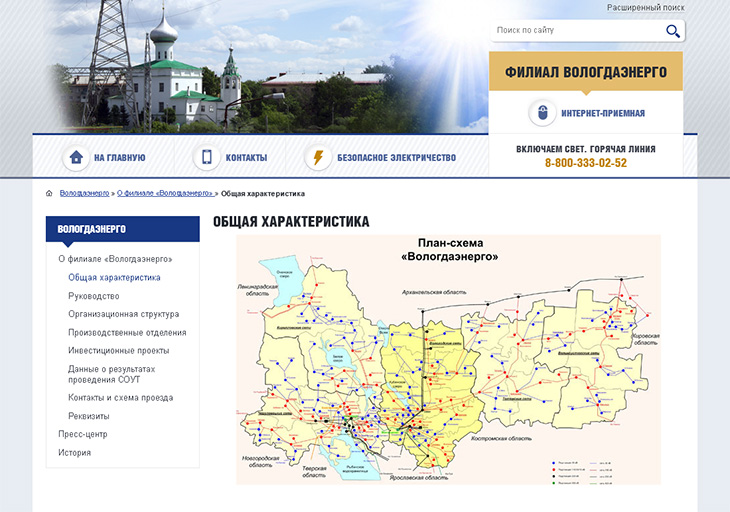Viewport: 730px width, 512px height.
Task: Open sidebar item О филиале «Вологдаэнерго»
Action: click(115, 259)
